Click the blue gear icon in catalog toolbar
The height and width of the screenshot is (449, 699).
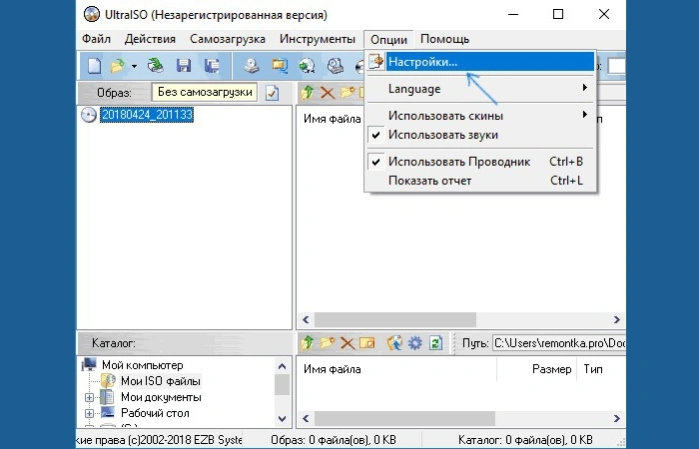click(415, 343)
